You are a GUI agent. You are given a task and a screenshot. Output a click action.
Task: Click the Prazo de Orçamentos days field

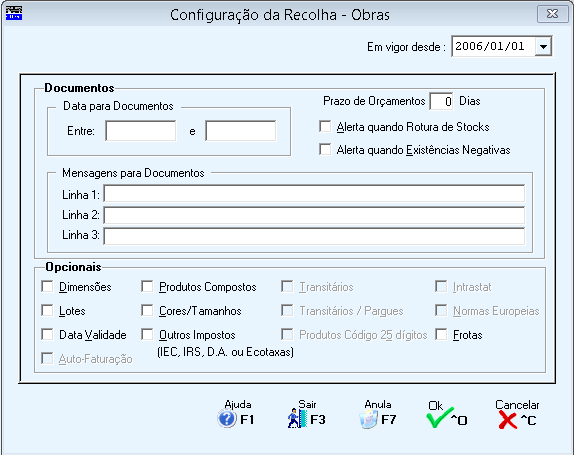point(441,101)
